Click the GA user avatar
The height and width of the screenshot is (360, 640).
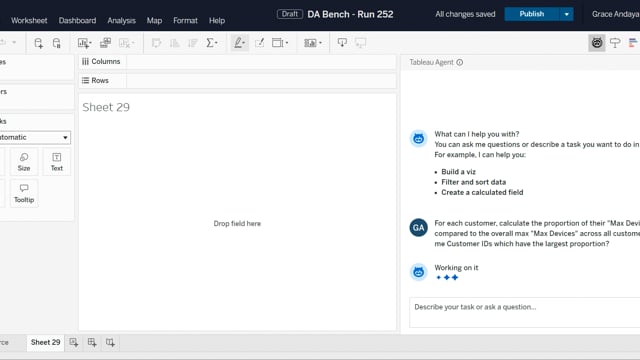coord(418,228)
